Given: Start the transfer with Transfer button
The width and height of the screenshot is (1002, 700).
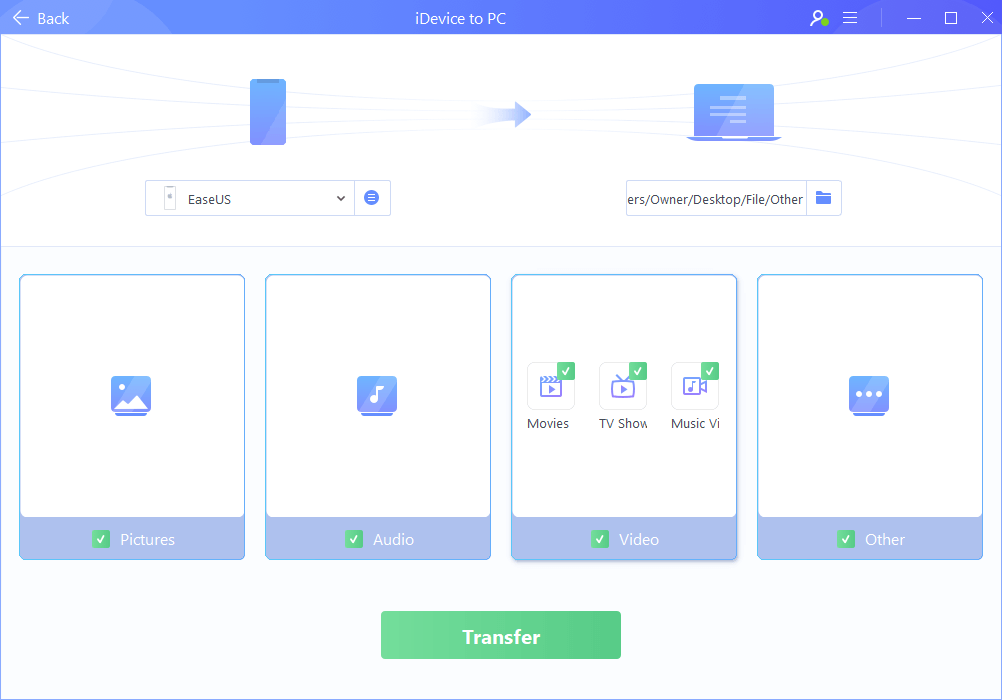Looking at the screenshot, I should [x=501, y=635].
